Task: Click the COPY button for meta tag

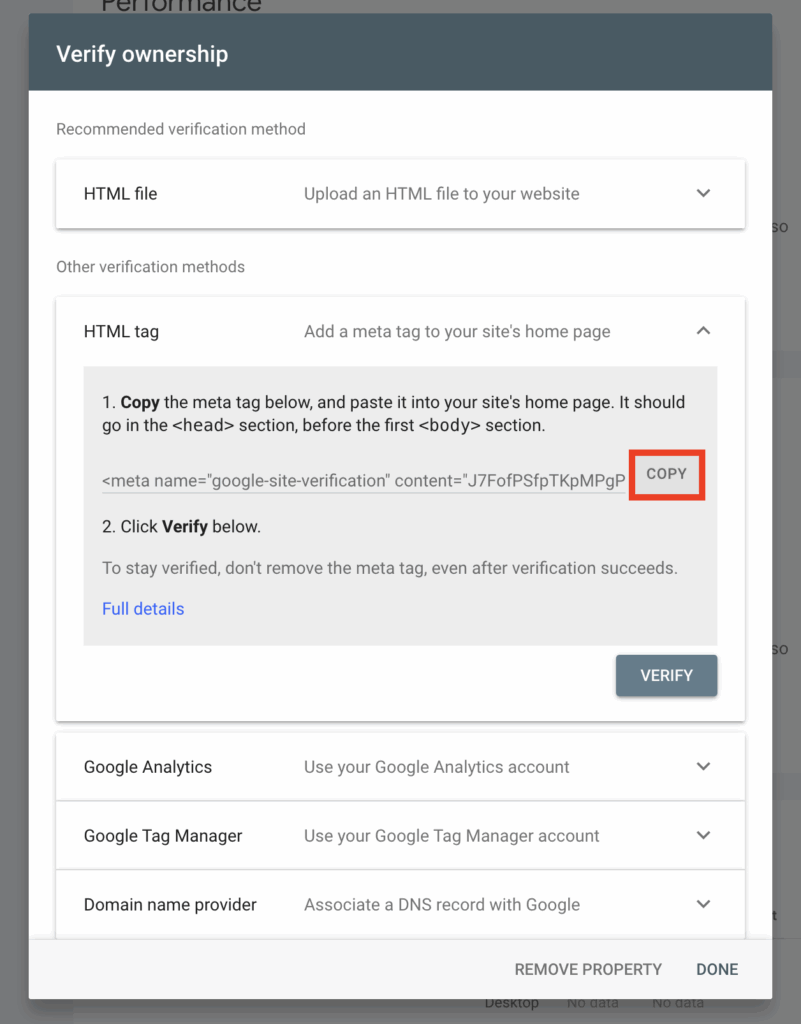Action: tap(667, 474)
